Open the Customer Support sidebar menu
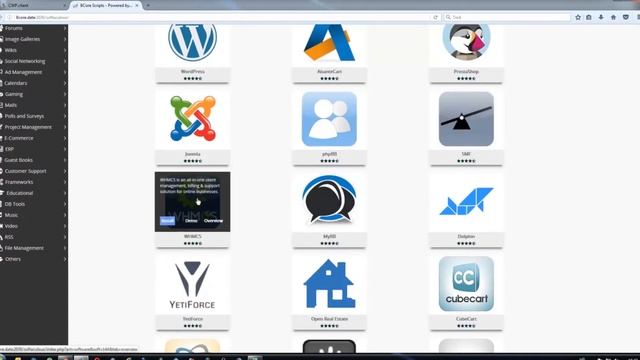Screen dimensions: 640x360 (34, 171)
